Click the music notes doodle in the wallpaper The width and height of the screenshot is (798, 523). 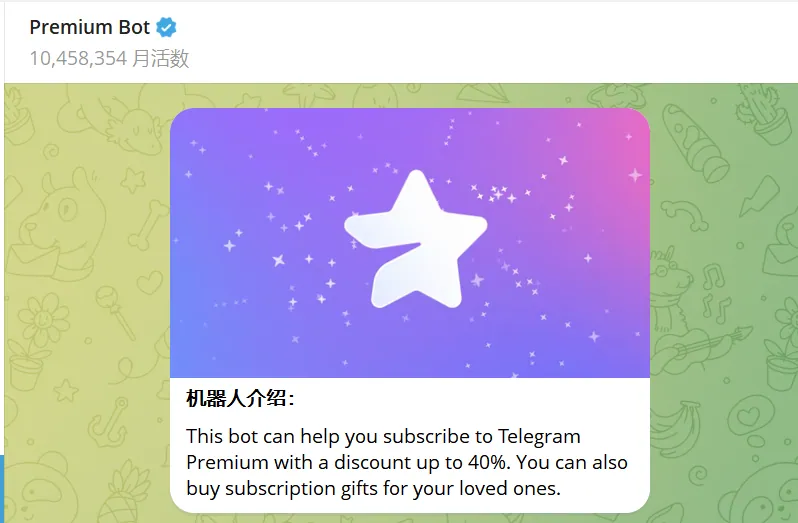click(x=716, y=294)
